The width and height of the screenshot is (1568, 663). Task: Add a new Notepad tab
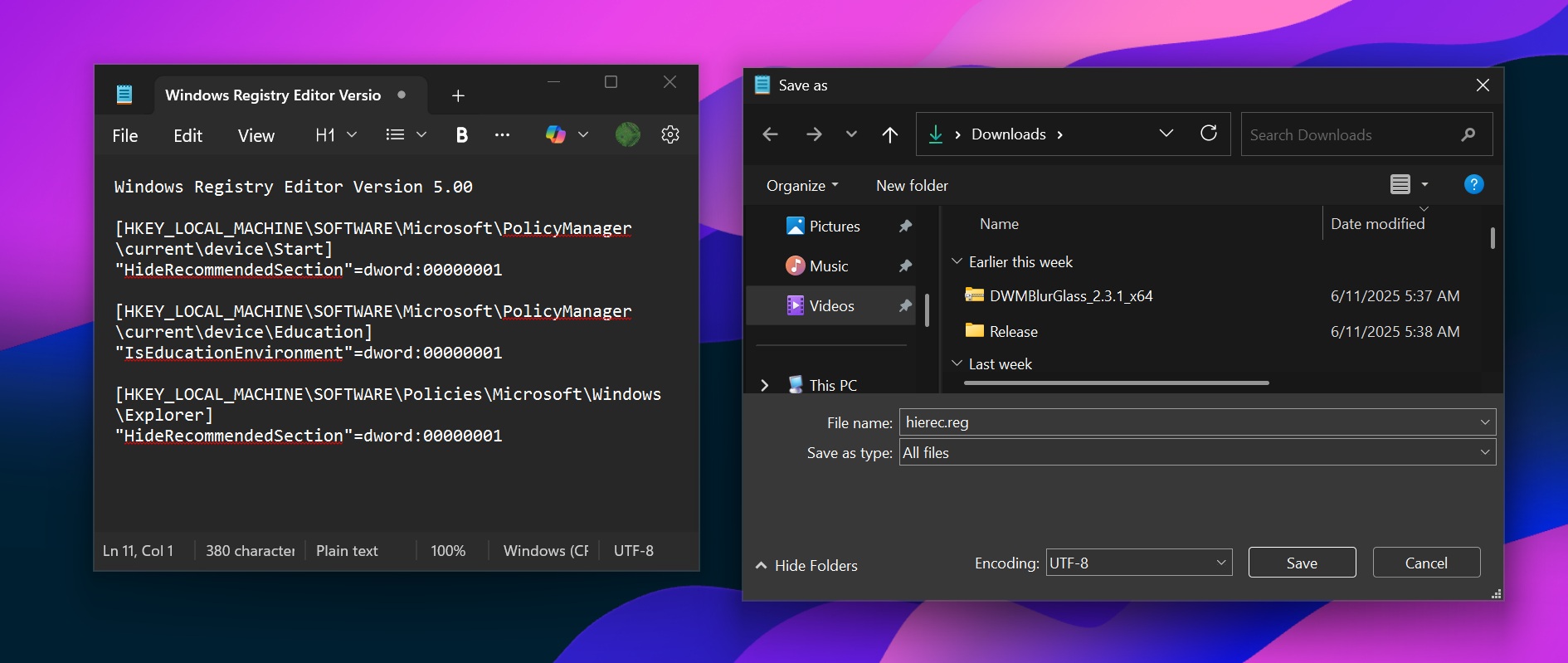click(458, 95)
